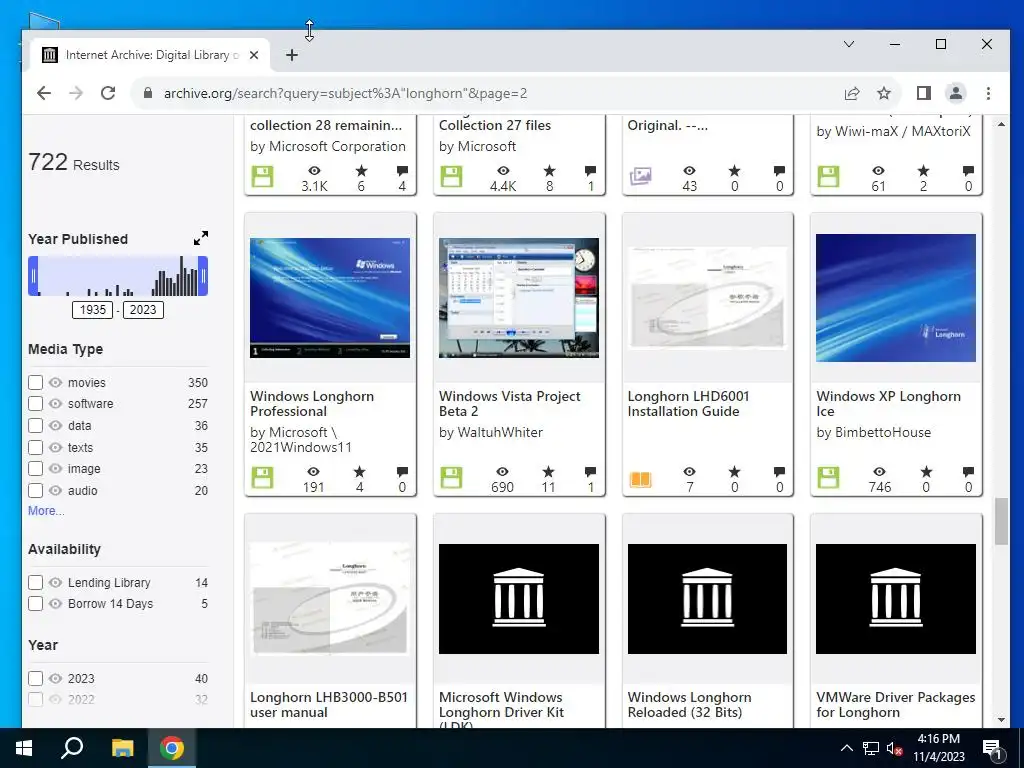Click favorites star on Windows Vista Project Beta 2

[548, 472]
